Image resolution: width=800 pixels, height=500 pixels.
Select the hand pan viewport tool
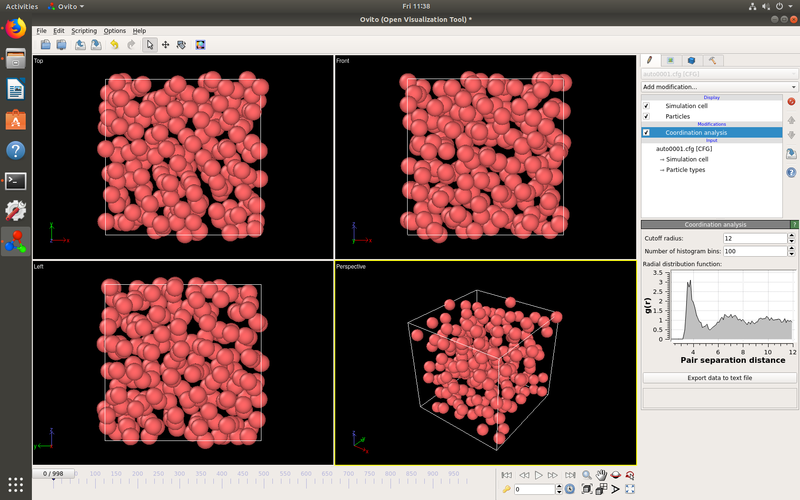[601, 475]
